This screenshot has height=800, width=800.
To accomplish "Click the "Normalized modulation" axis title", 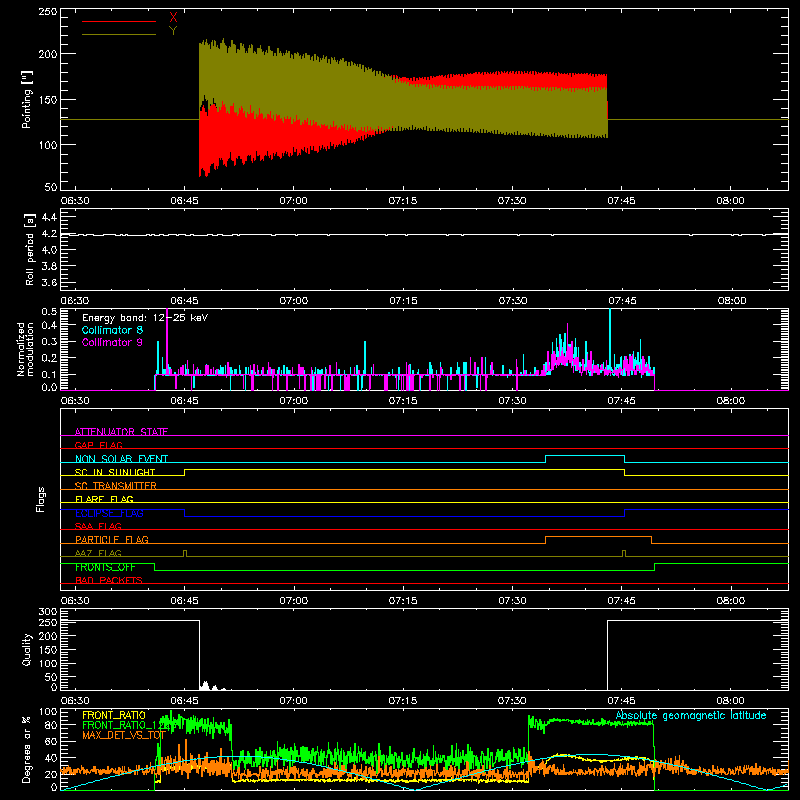I will 25,349.
